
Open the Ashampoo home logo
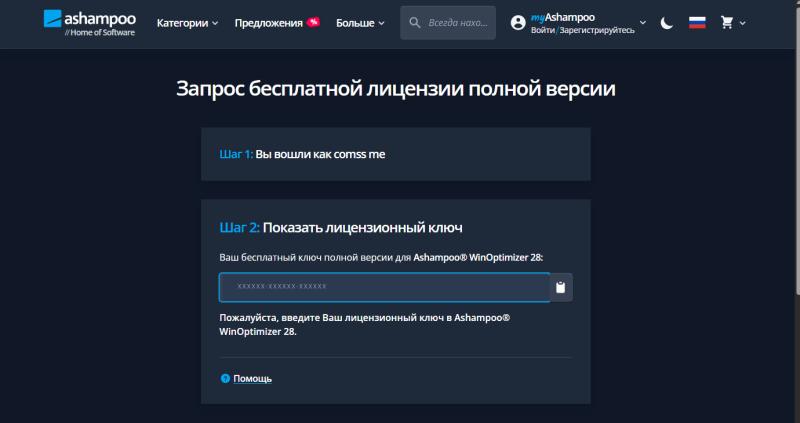pos(90,23)
